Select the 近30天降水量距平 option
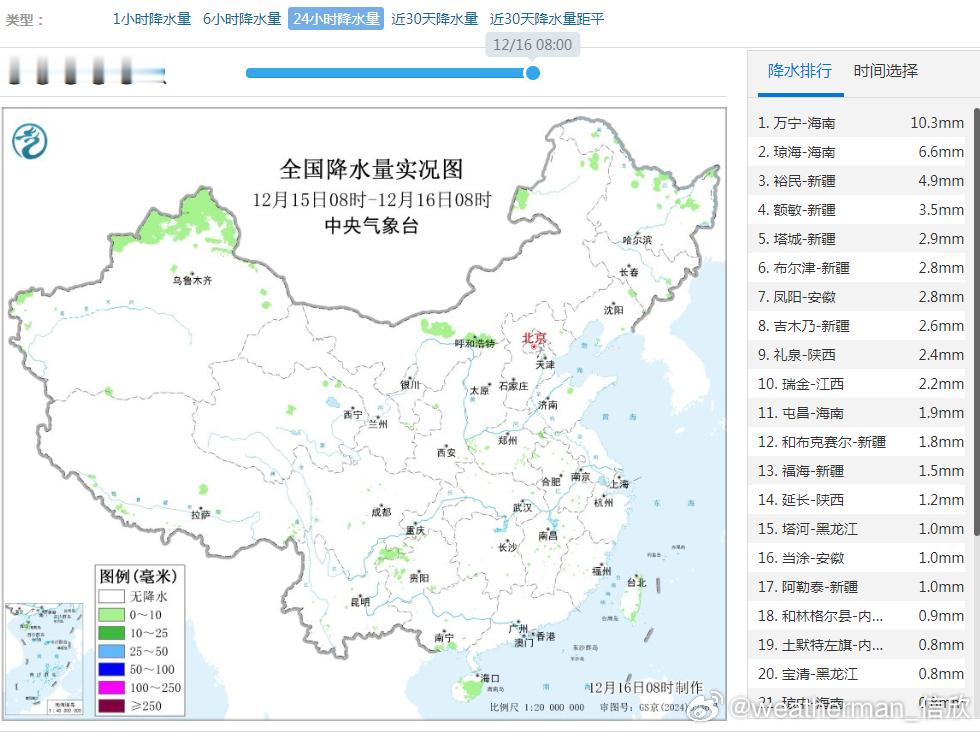980x732 pixels. pos(545,17)
